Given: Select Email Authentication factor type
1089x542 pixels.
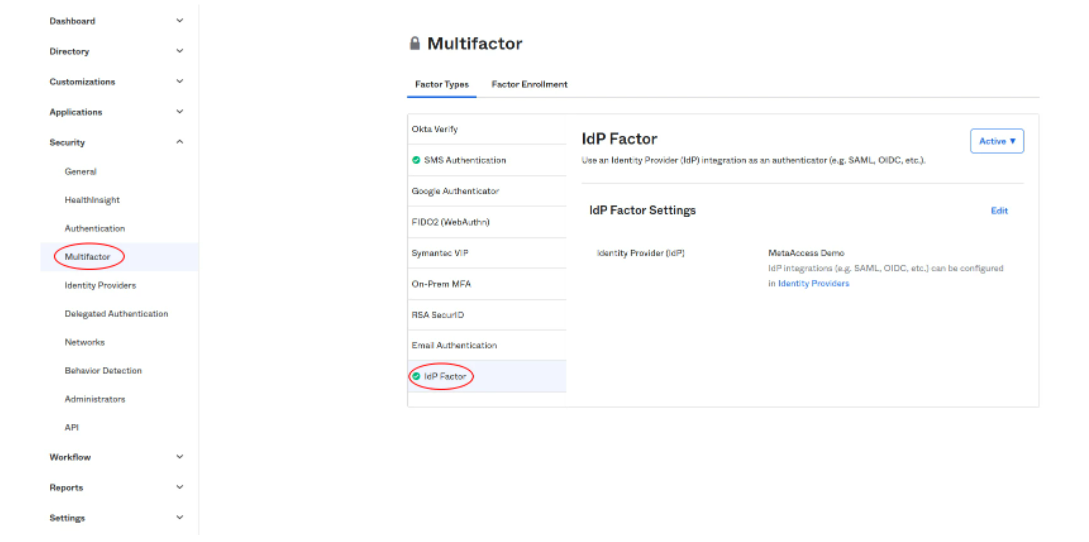Looking at the screenshot, I should point(487,345).
